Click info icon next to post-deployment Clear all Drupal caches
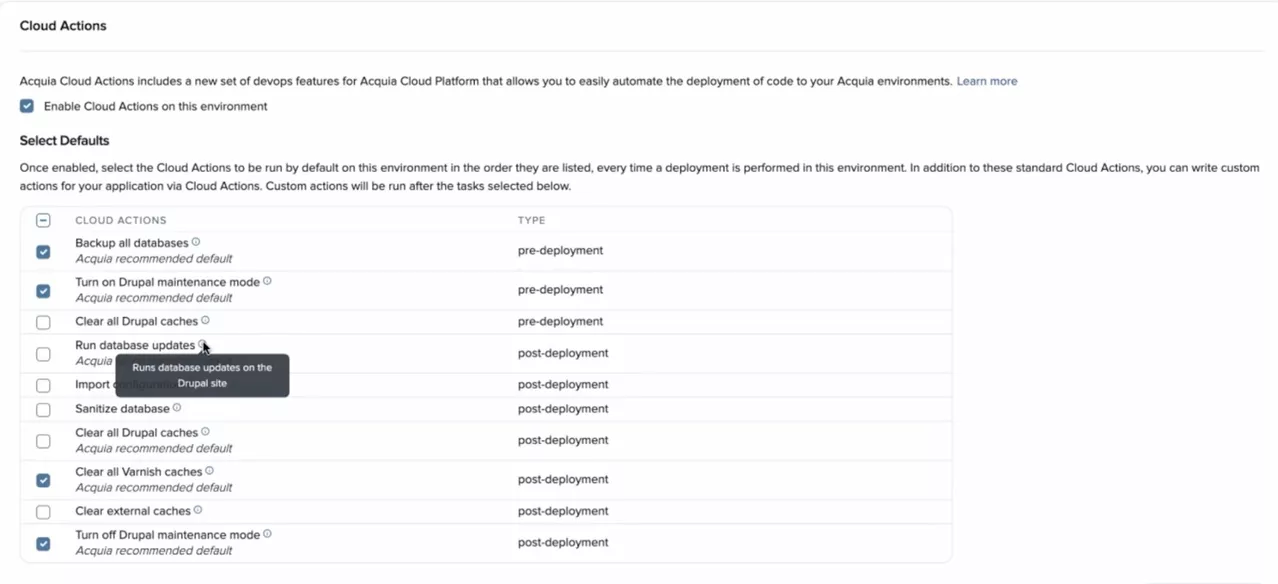This screenshot has height=584, width=1278. pos(205,432)
